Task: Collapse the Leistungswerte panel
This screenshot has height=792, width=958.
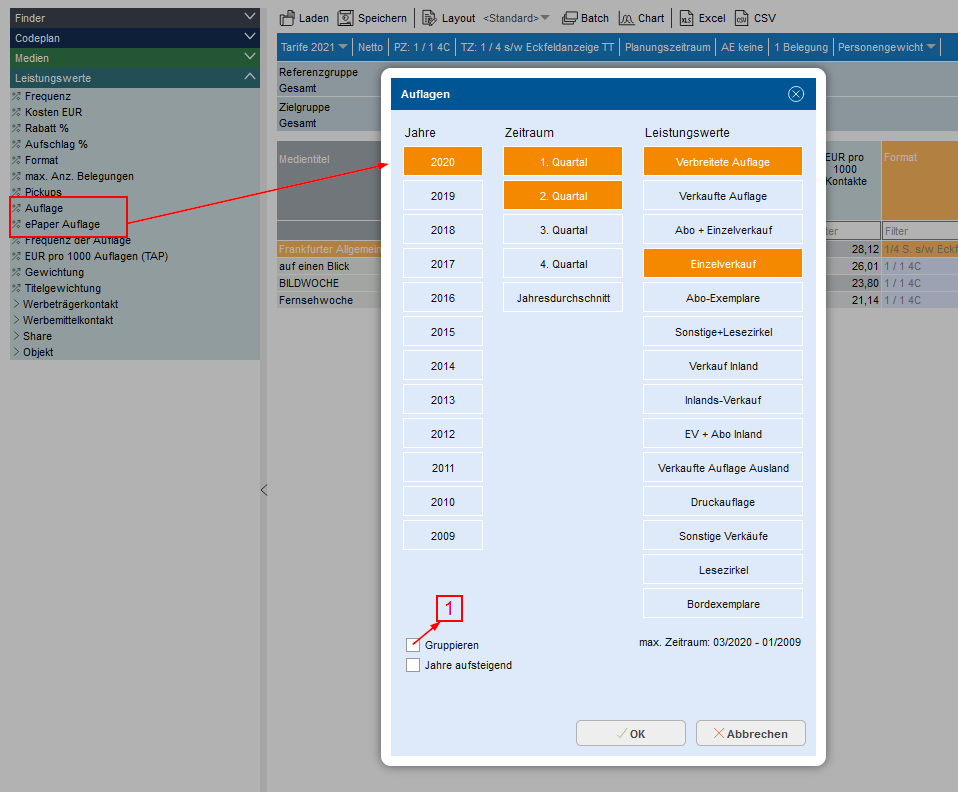Action: 249,77
